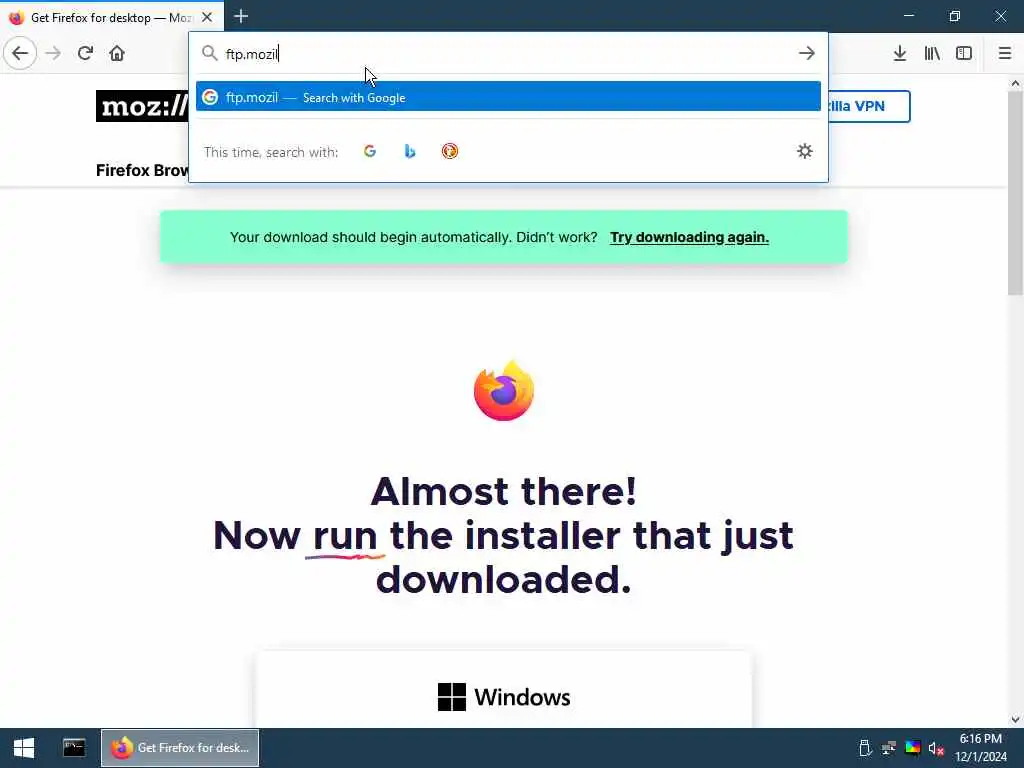Click the Try downloading again link

click(x=689, y=237)
